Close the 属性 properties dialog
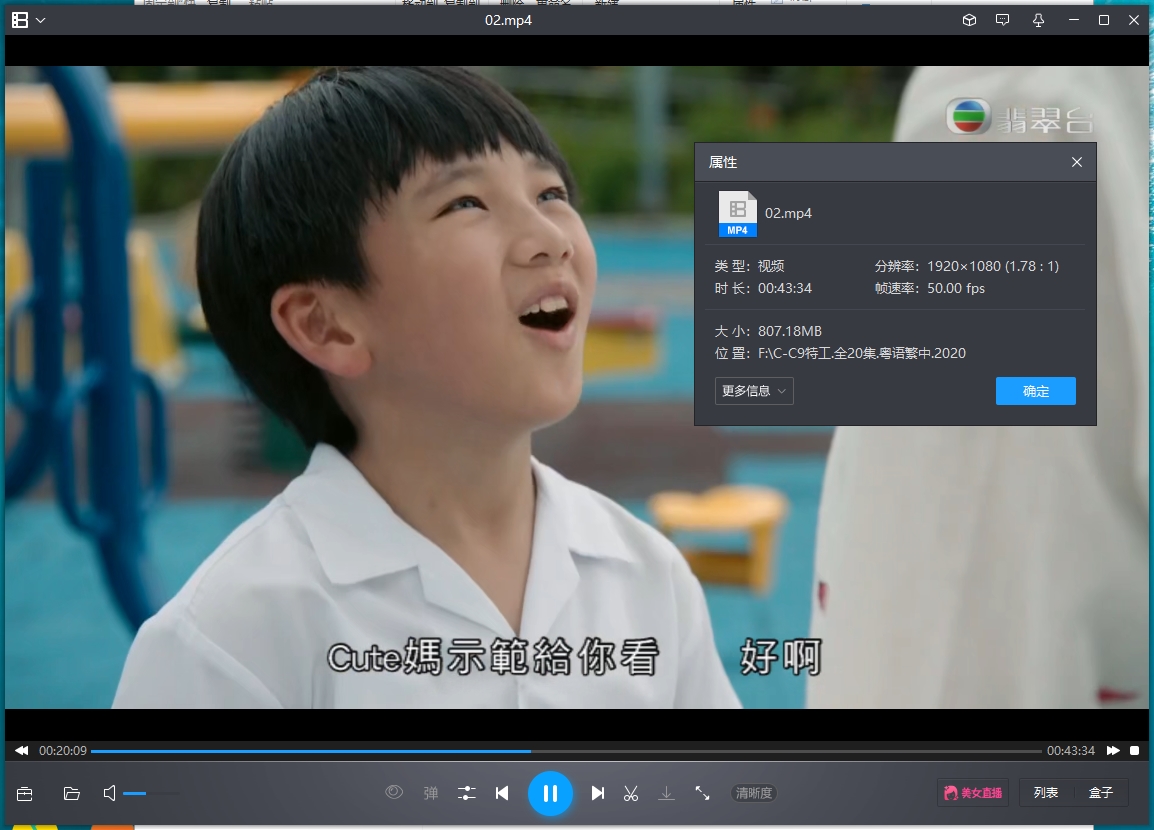This screenshot has height=830, width=1154. point(1077,162)
